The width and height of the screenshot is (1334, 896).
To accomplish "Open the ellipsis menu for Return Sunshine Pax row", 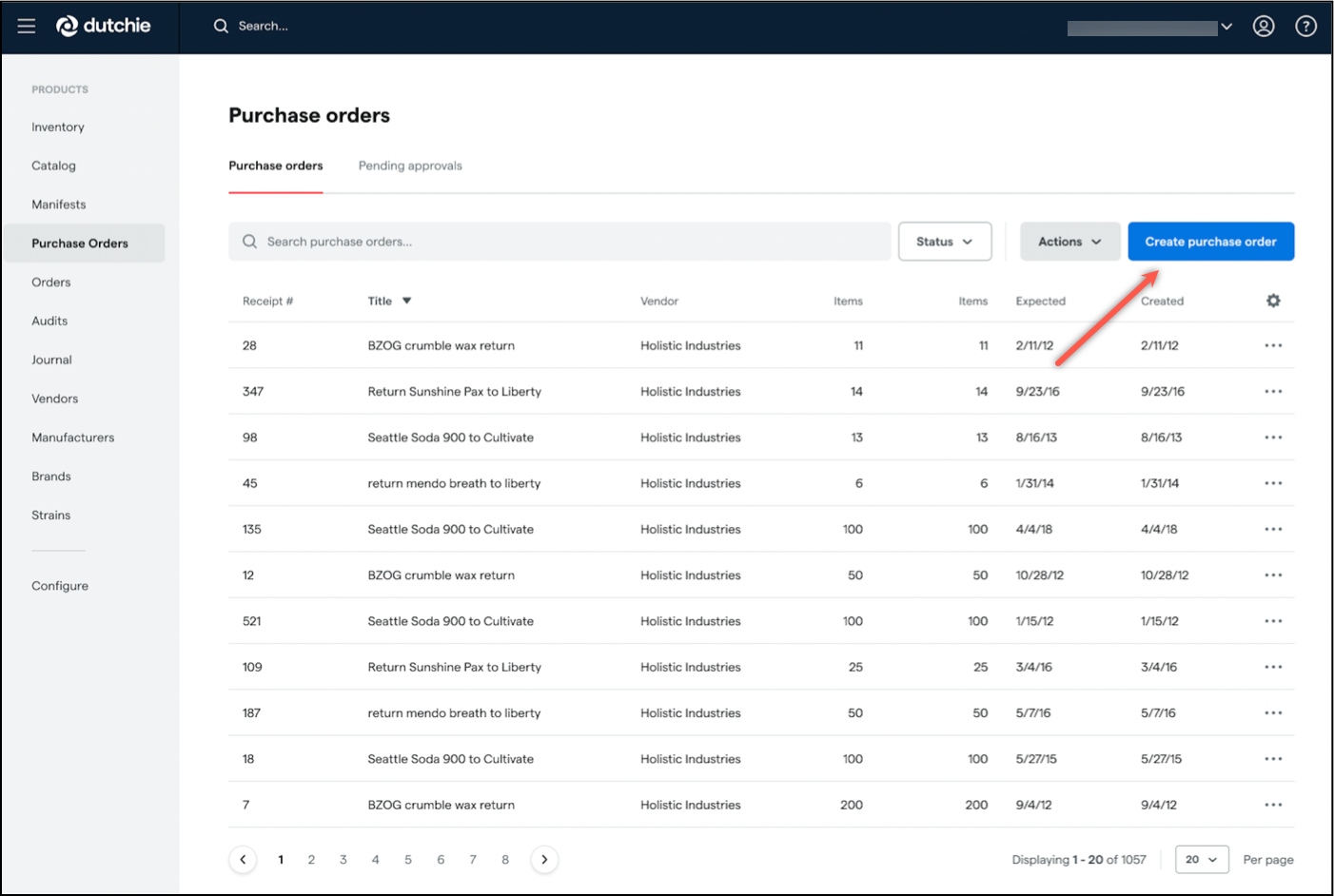I will (1273, 391).
